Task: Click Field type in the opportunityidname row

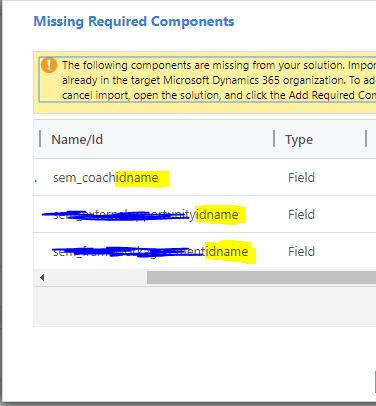Action: tap(301, 214)
